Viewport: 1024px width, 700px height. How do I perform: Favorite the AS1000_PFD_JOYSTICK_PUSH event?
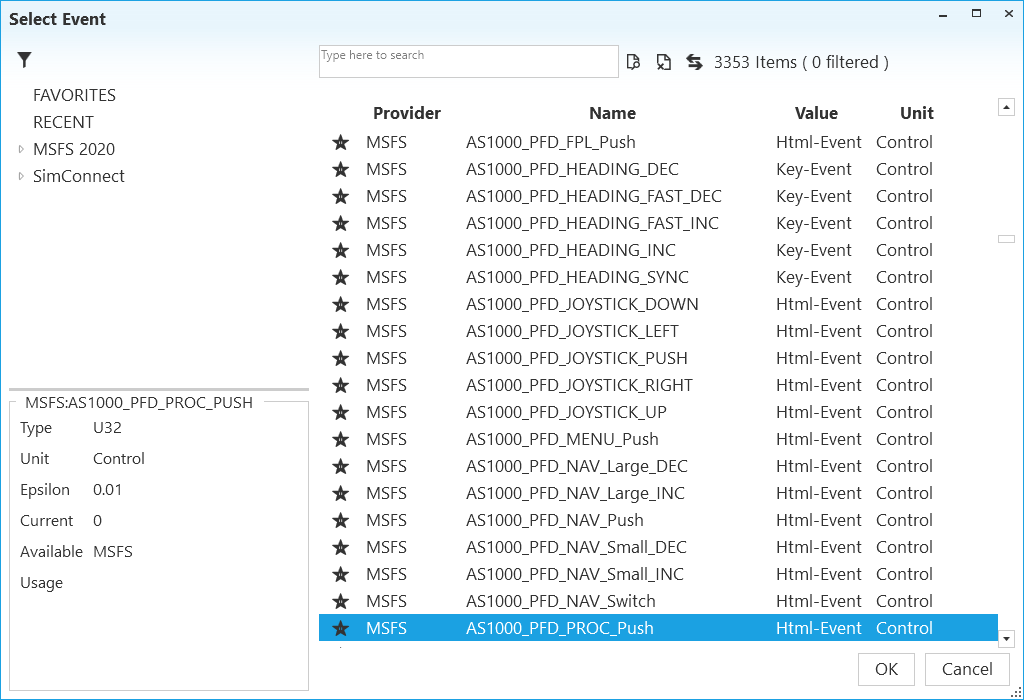[340, 358]
